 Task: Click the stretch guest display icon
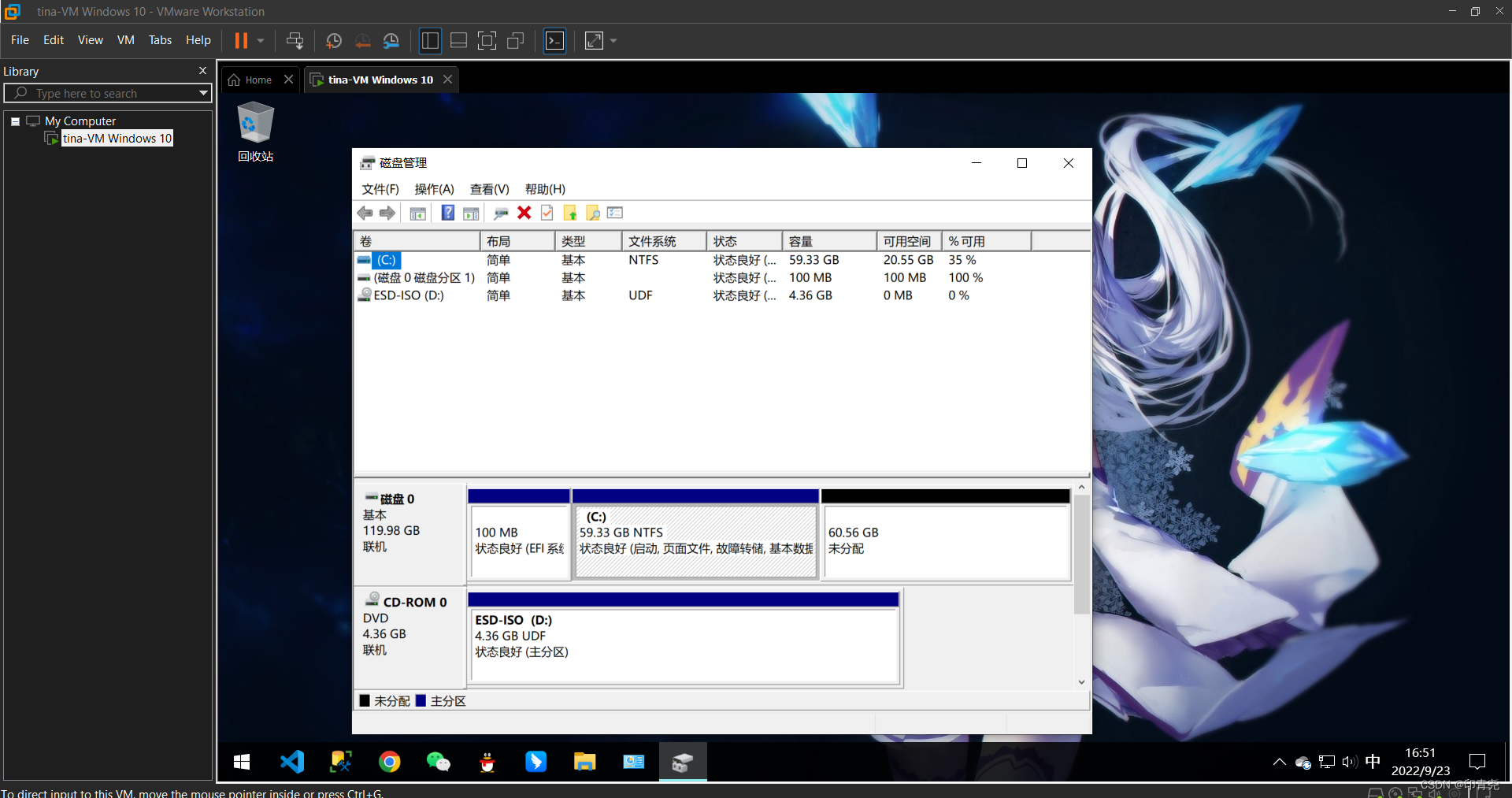click(595, 40)
